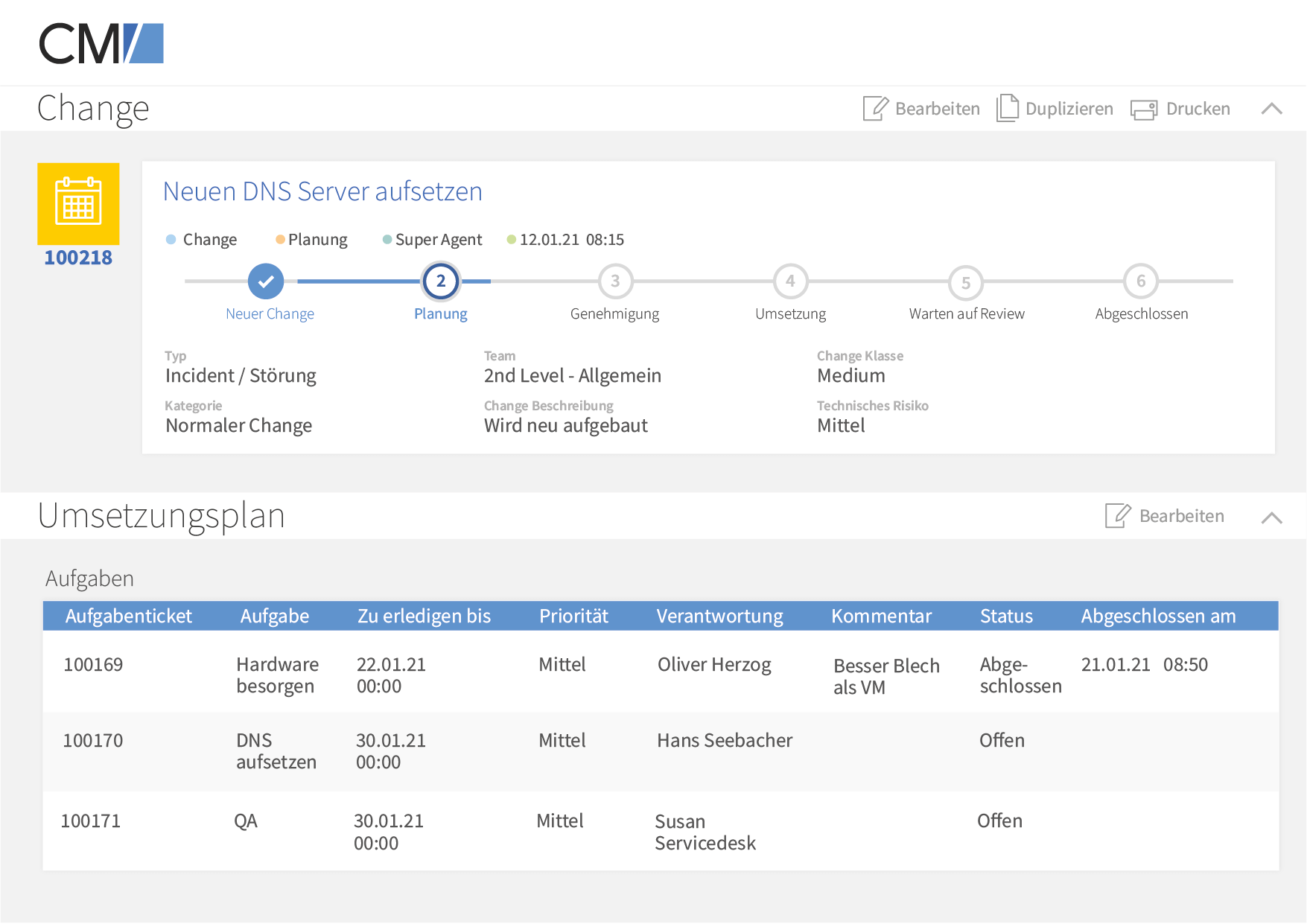The image size is (1307, 924).
Task: Collapse the Change section with the chevron
Action: [x=1271, y=109]
